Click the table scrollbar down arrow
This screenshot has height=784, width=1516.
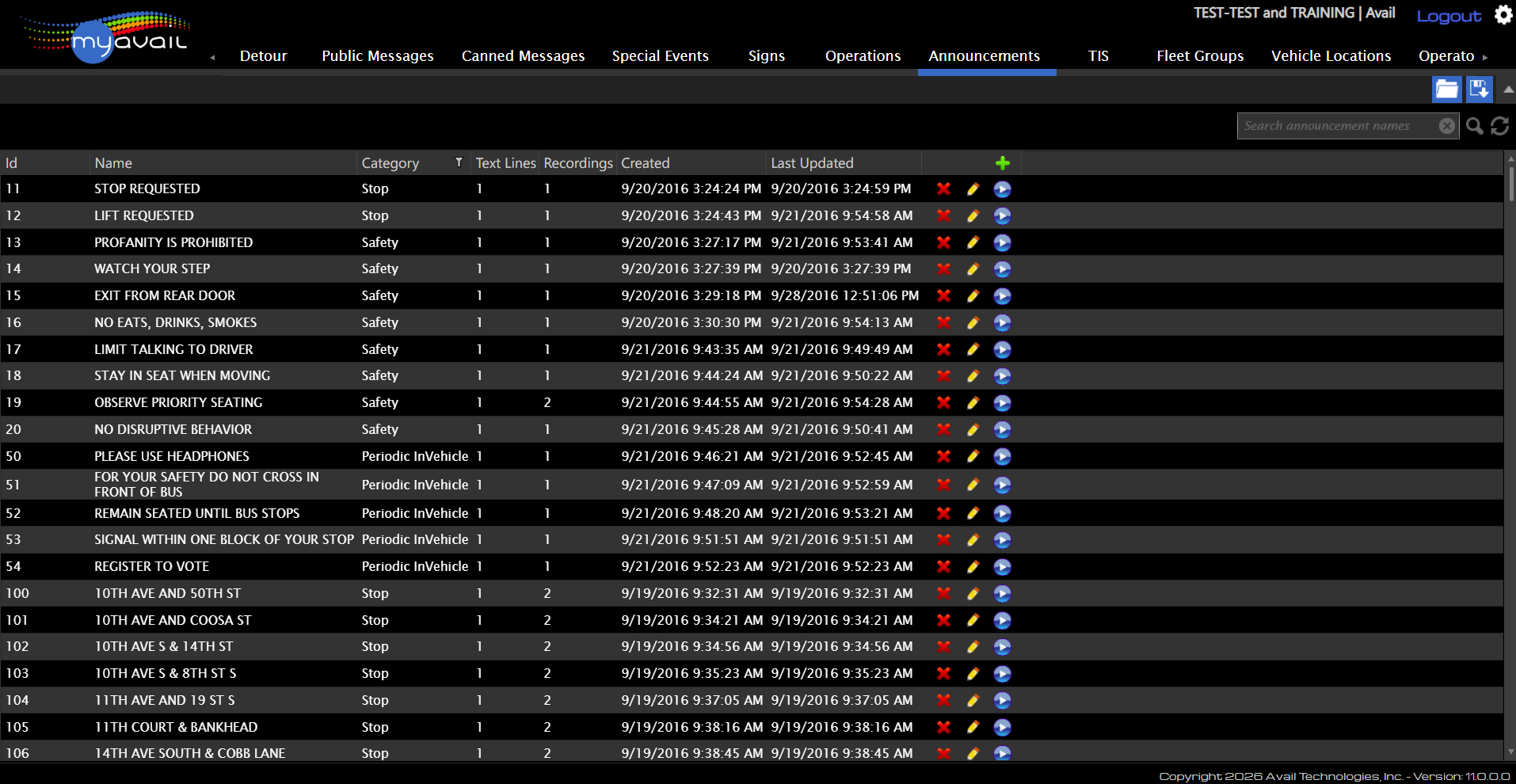point(1510,752)
